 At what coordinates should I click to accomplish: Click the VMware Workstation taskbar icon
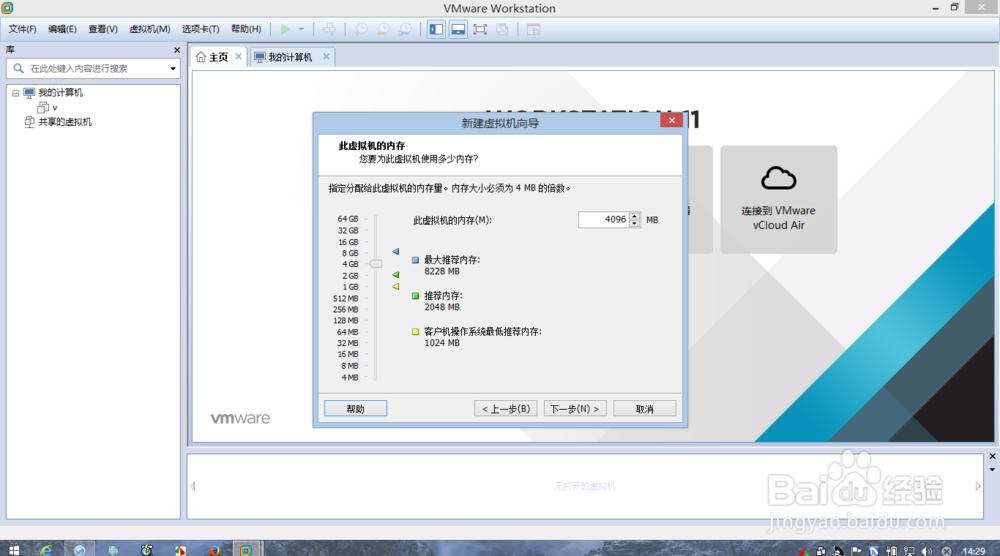[x=246, y=550]
